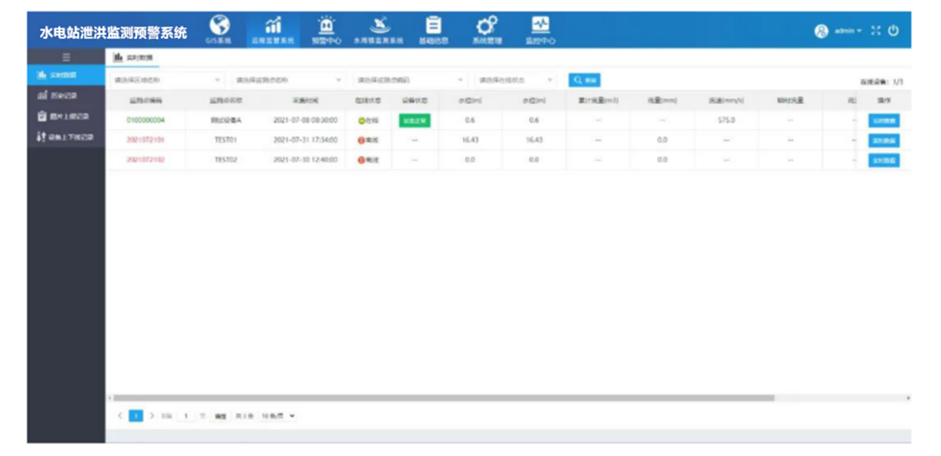
Task: Open the GIS系统 globe icon
Action: (218, 26)
